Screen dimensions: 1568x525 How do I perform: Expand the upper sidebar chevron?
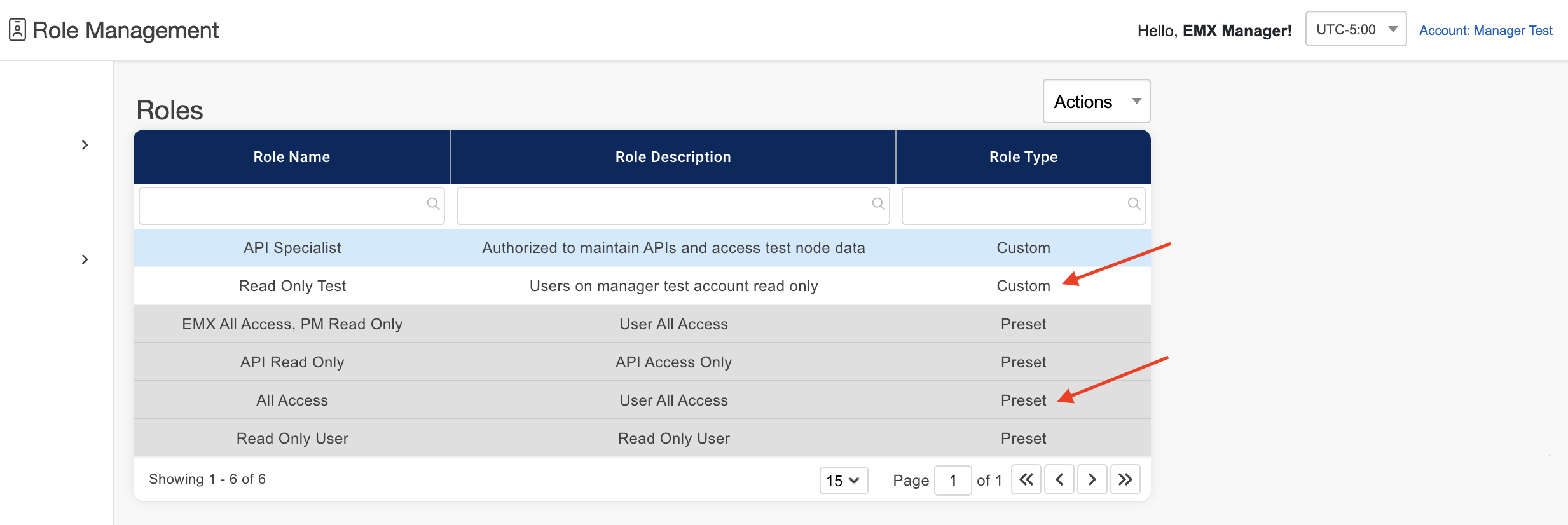(85, 146)
